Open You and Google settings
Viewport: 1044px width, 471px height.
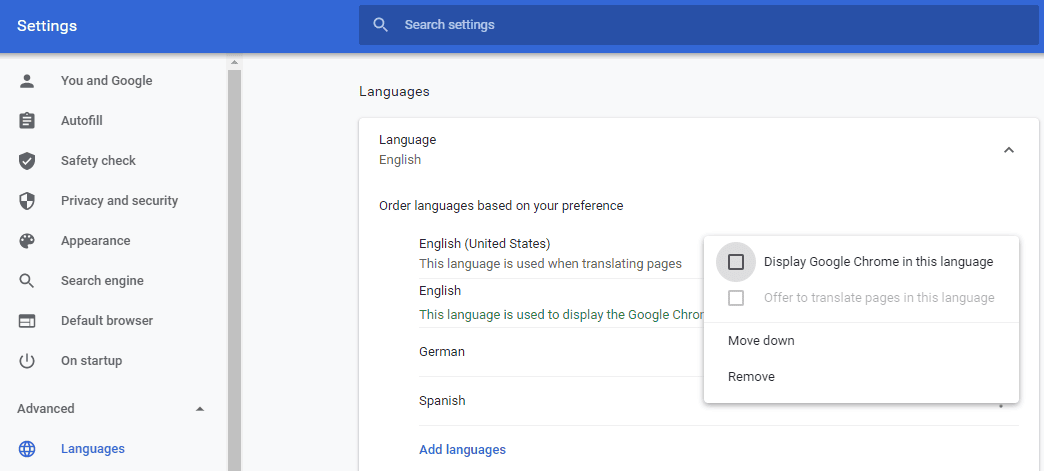pyautogui.click(x=107, y=81)
